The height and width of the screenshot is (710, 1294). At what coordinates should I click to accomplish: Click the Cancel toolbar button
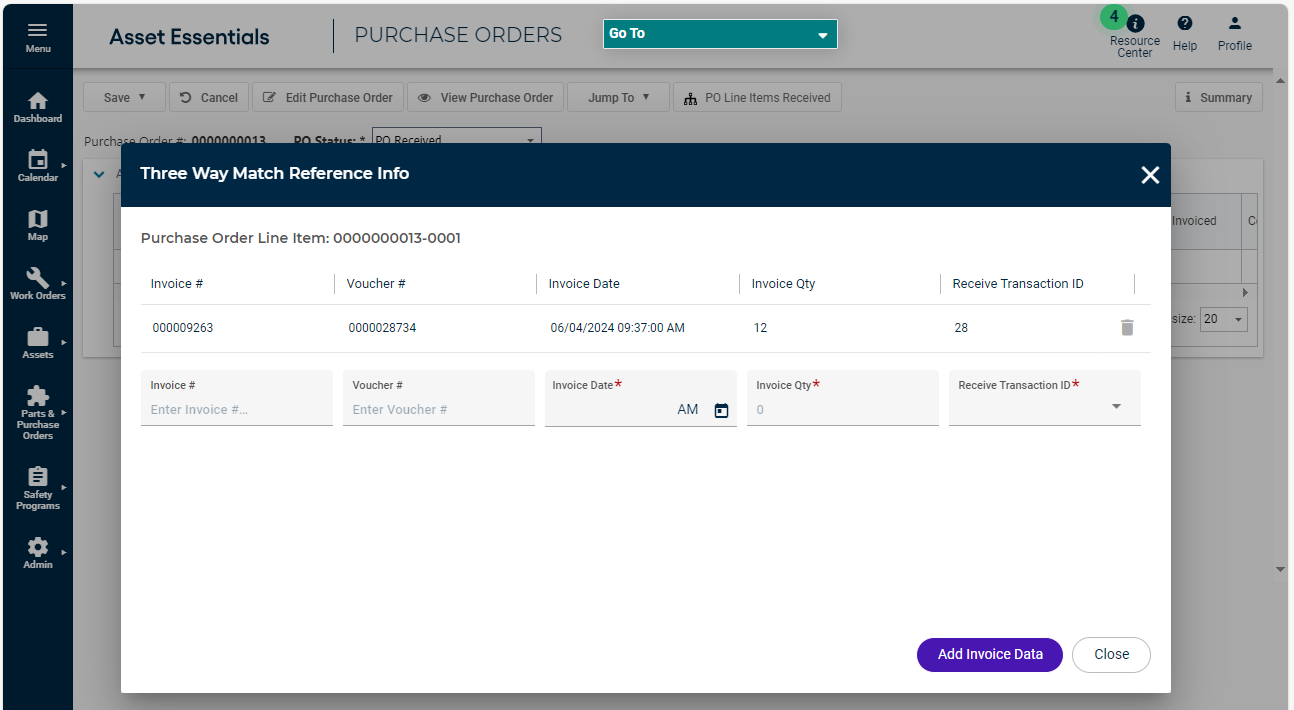pyautogui.click(x=209, y=97)
